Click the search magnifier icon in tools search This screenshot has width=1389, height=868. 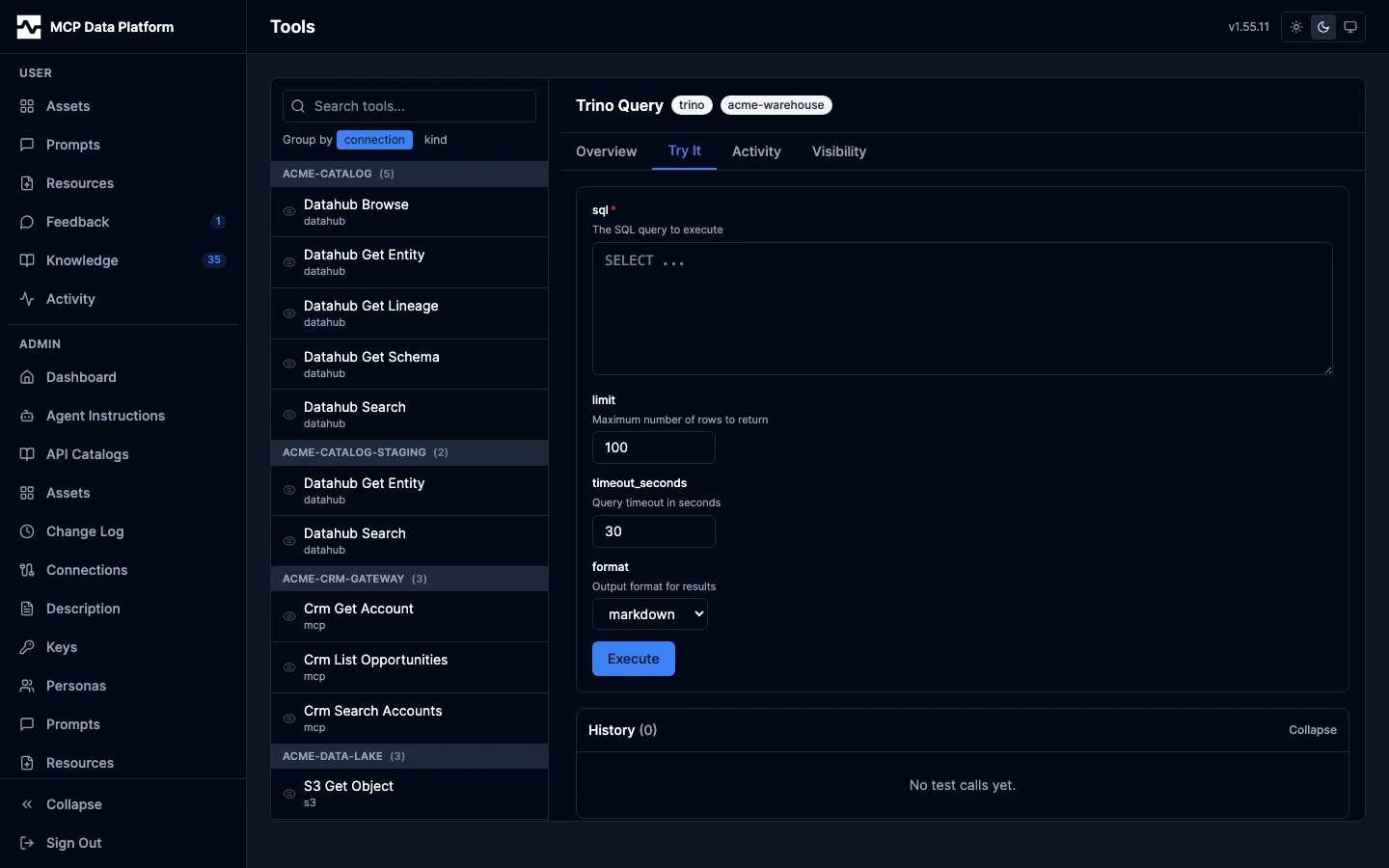tap(298, 106)
